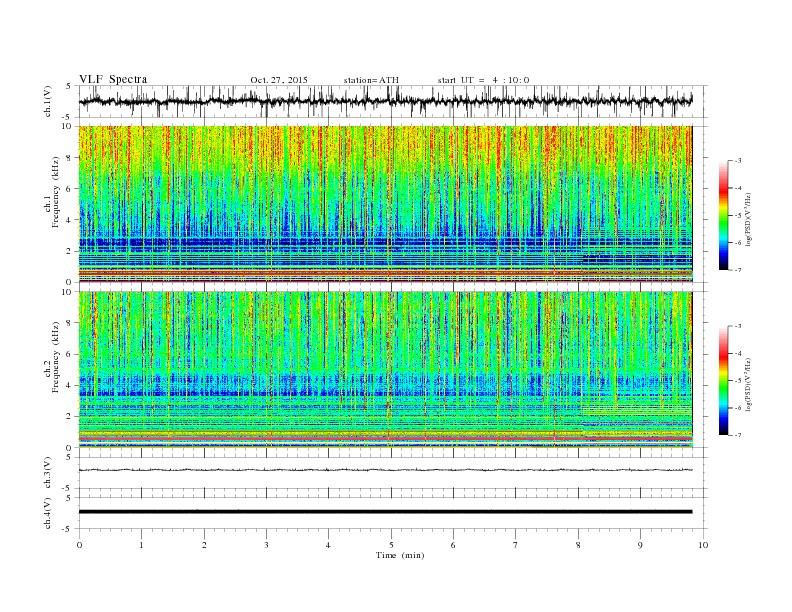
Task: Click time axis tick label "1"
Action: click(141, 545)
